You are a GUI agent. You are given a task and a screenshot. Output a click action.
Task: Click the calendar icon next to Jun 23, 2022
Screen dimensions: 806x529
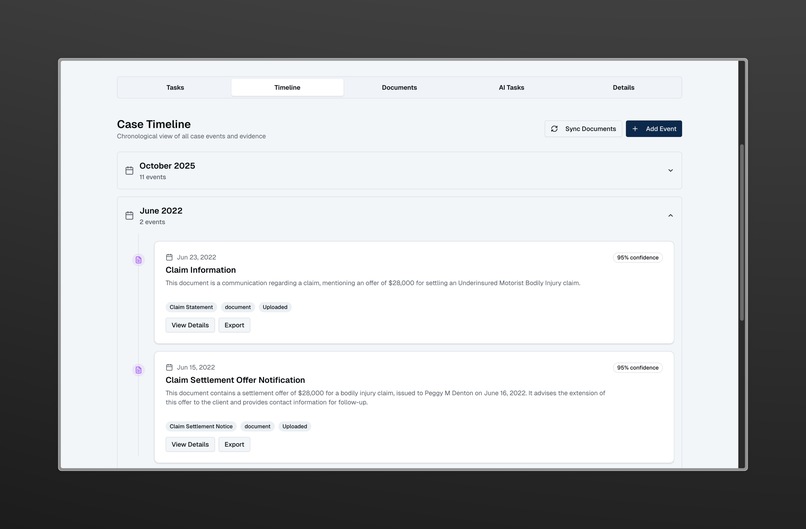click(x=169, y=257)
